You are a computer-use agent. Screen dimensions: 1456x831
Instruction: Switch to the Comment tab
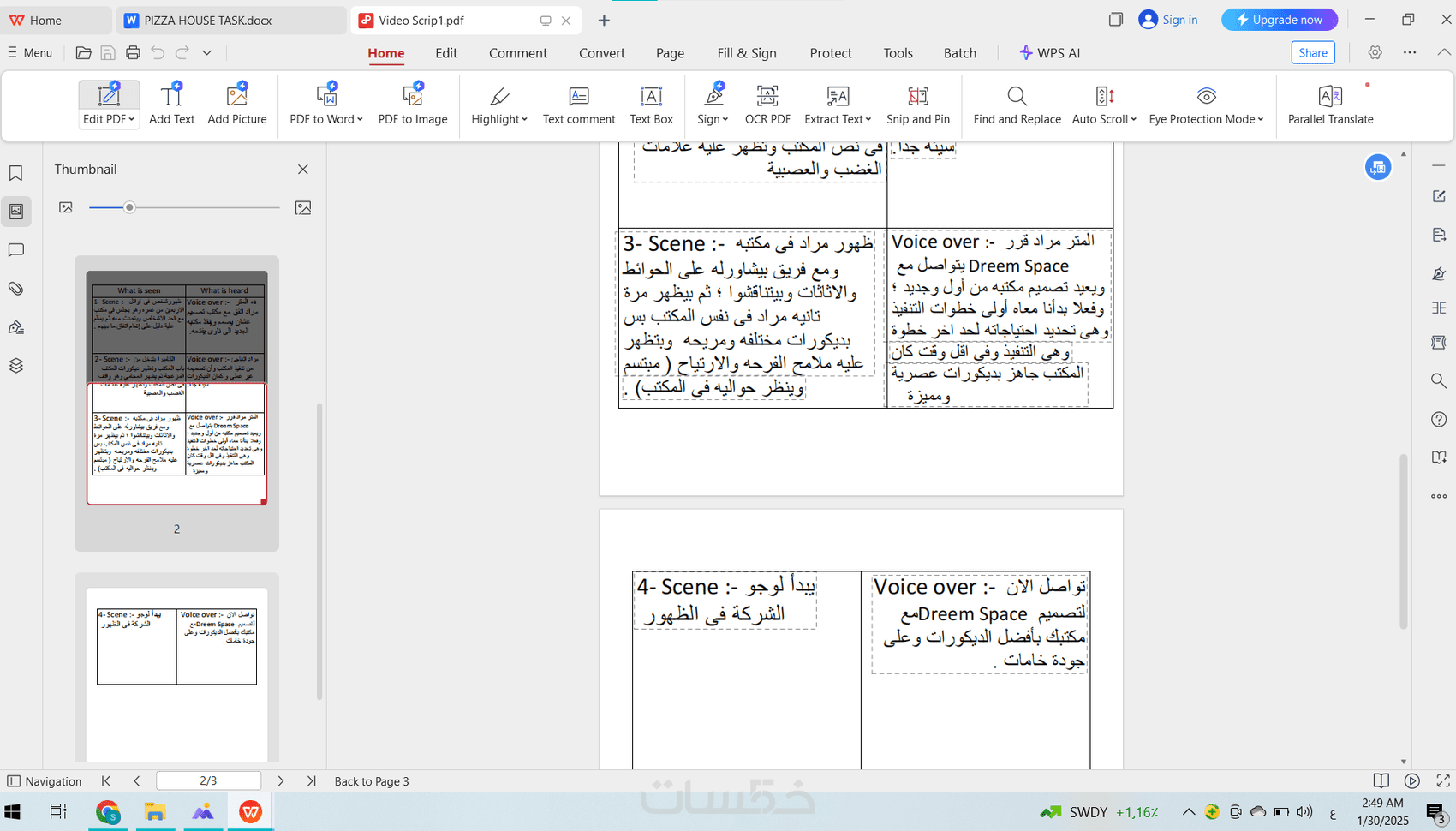pyautogui.click(x=518, y=53)
